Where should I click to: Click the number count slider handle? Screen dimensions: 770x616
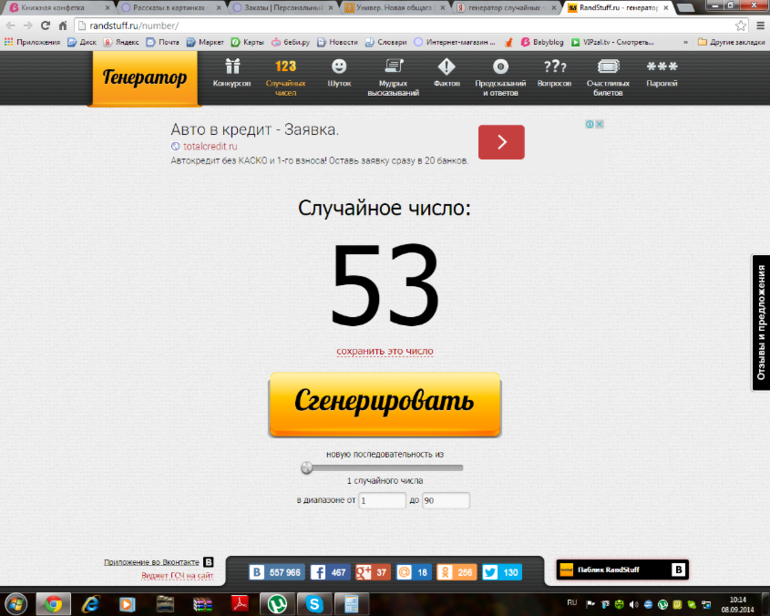click(307, 467)
